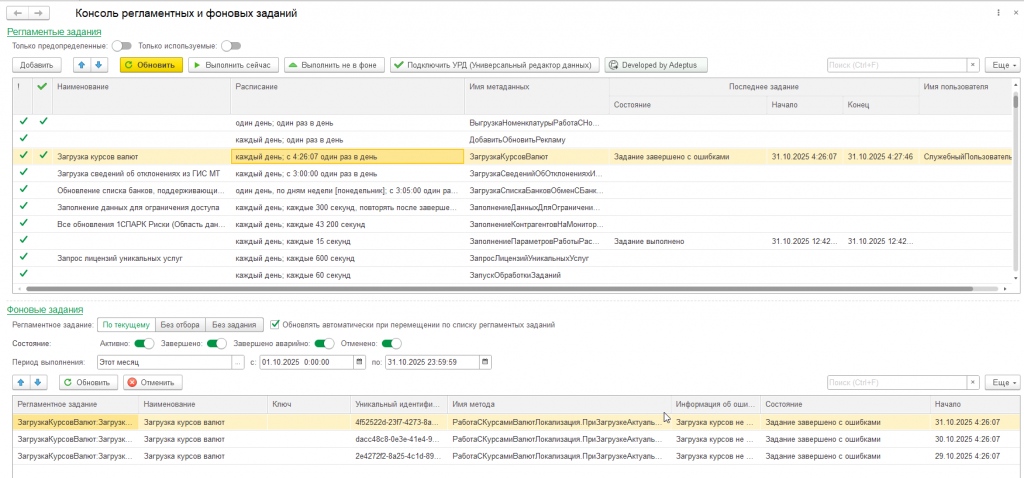Uncheck 'Обновлять автоматически' checkbox
Viewport: 1024px width, 478px height.
click(x=275, y=324)
